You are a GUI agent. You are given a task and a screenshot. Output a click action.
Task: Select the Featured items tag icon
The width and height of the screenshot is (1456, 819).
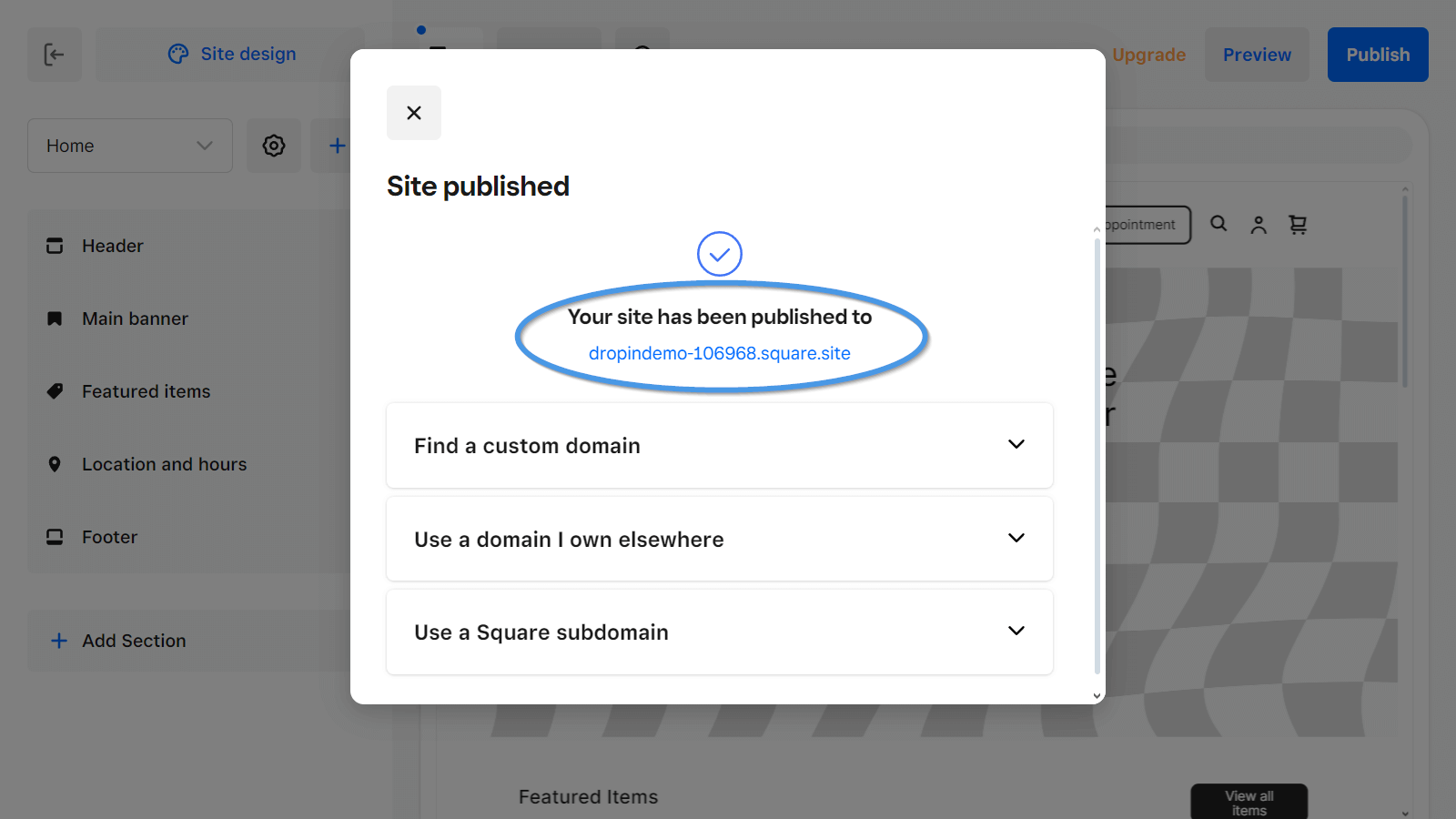tap(54, 391)
